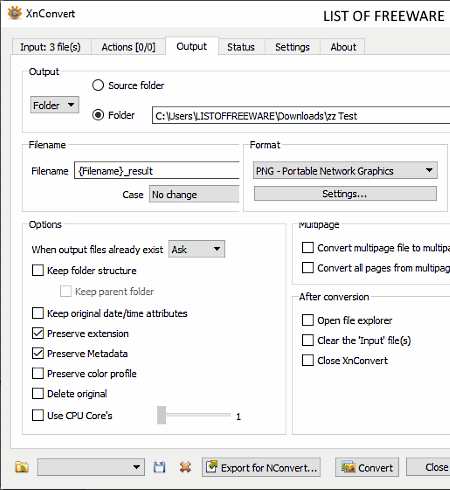Go to the Status tab
Image resolution: width=450 pixels, height=490 pixels.
click(241, 47)
